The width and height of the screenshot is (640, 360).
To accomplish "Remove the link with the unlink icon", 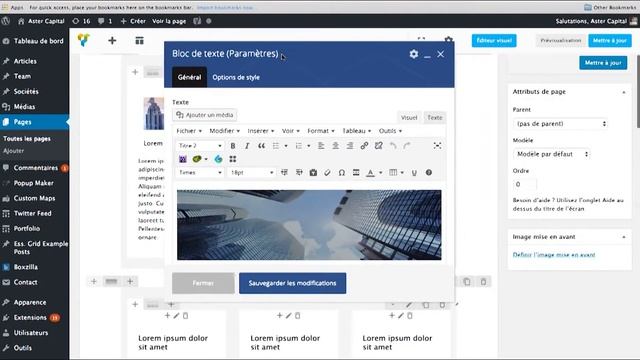I will pyautogui.click(x=378, y=146).
